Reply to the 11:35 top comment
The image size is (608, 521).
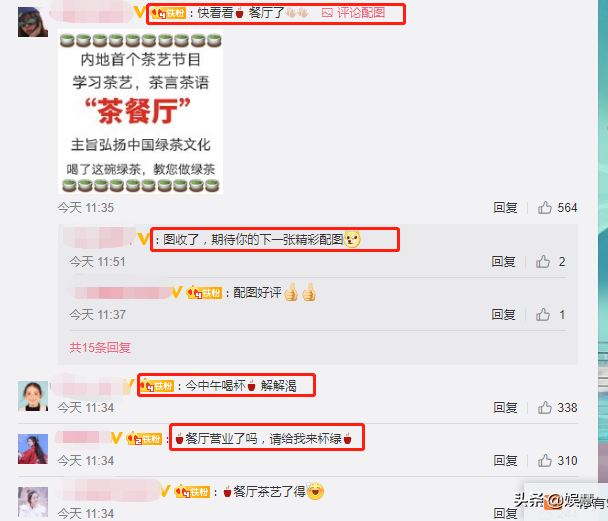tap(505, 208)
